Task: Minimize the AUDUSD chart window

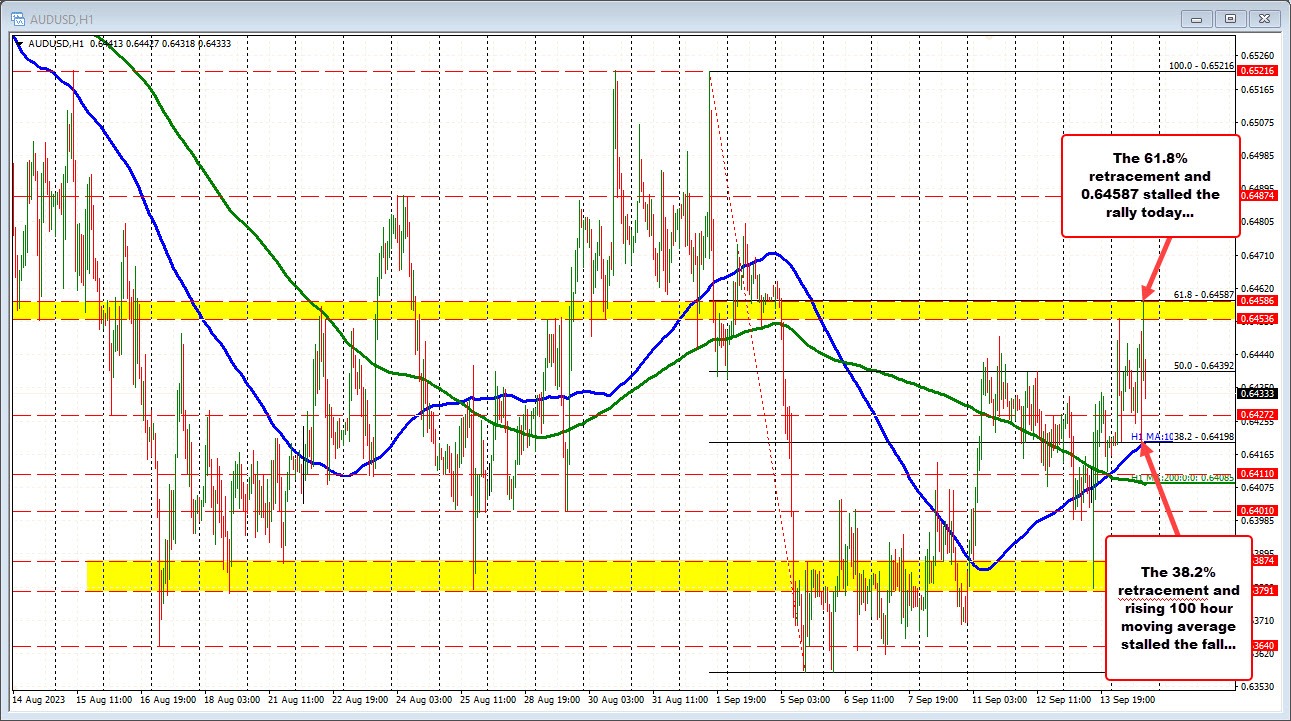Action: point(1196,17)
